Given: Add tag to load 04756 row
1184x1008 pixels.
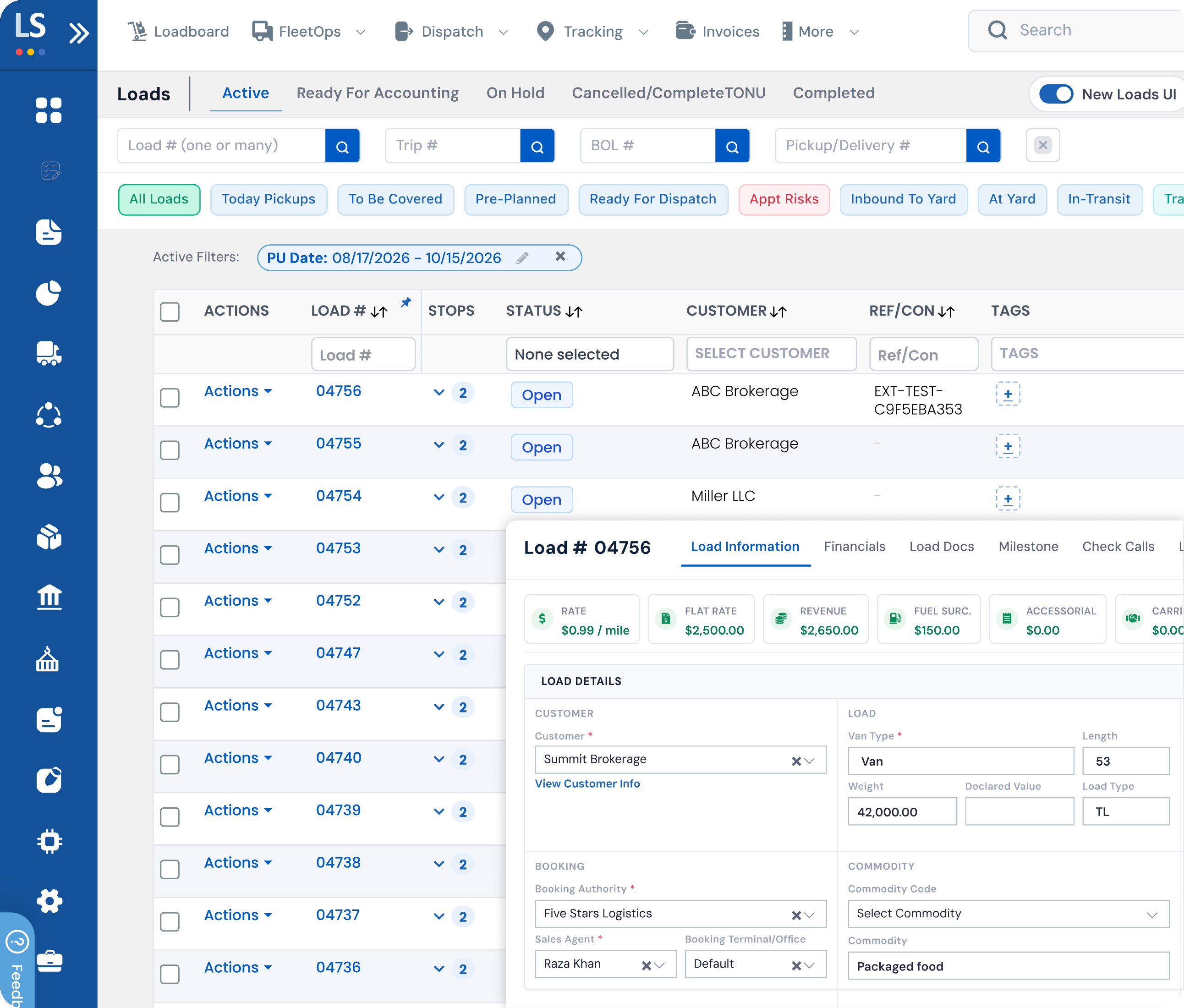Looking at the screenshot, I should (x=1008, y=394).
